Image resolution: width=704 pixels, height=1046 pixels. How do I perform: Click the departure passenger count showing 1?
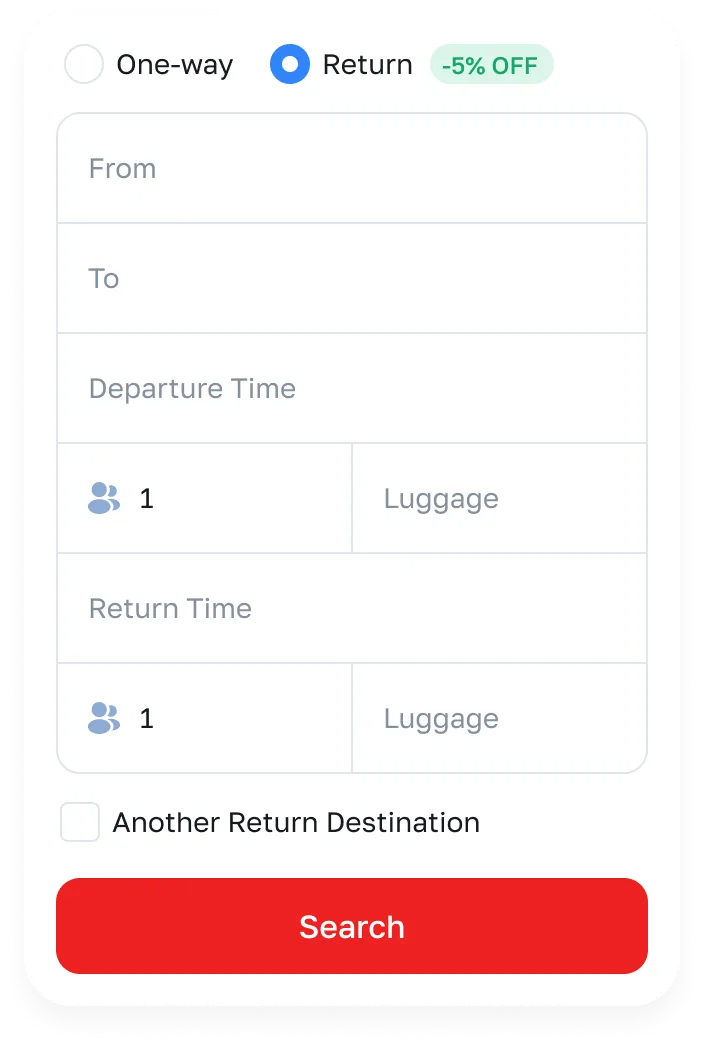[x=146, y=498]
